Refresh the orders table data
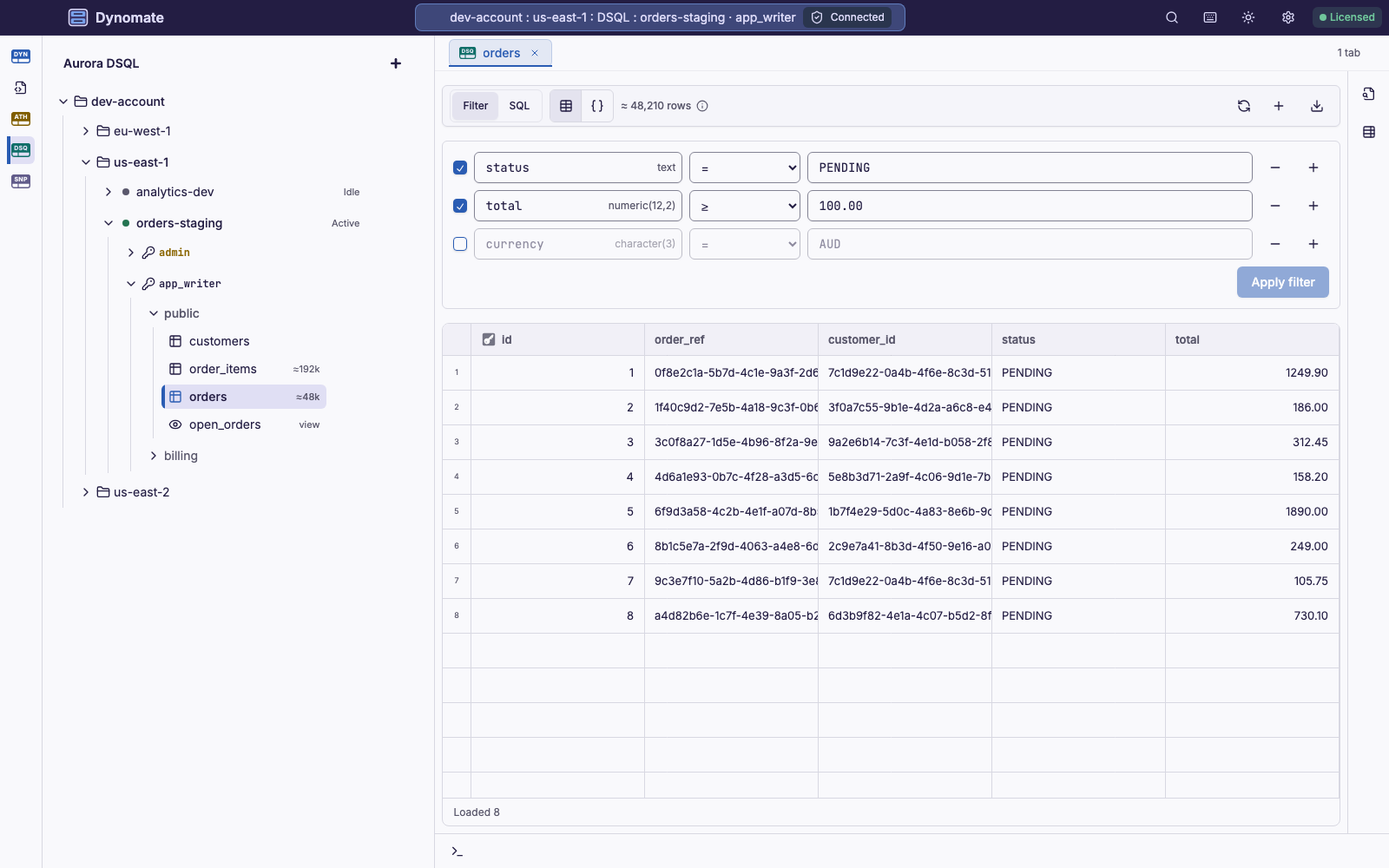 point(1244,106)
